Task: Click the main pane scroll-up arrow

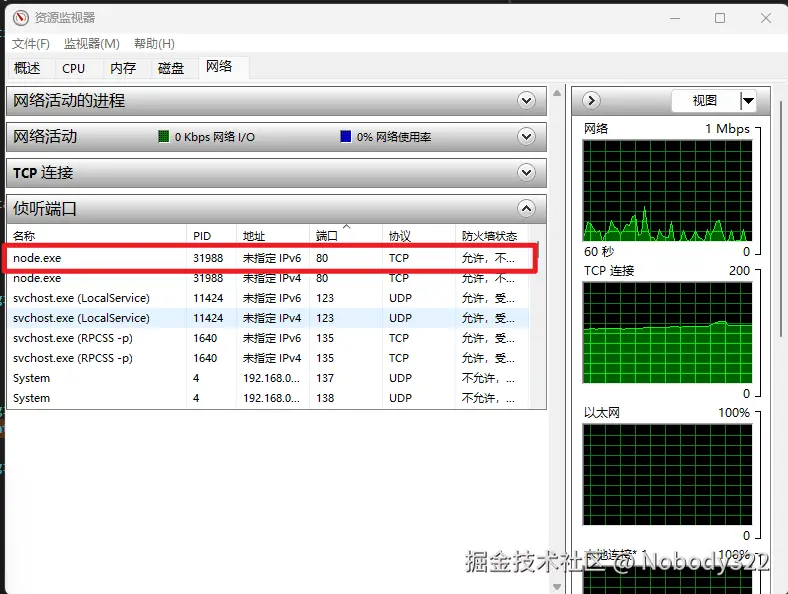Action: pos(557,93)
